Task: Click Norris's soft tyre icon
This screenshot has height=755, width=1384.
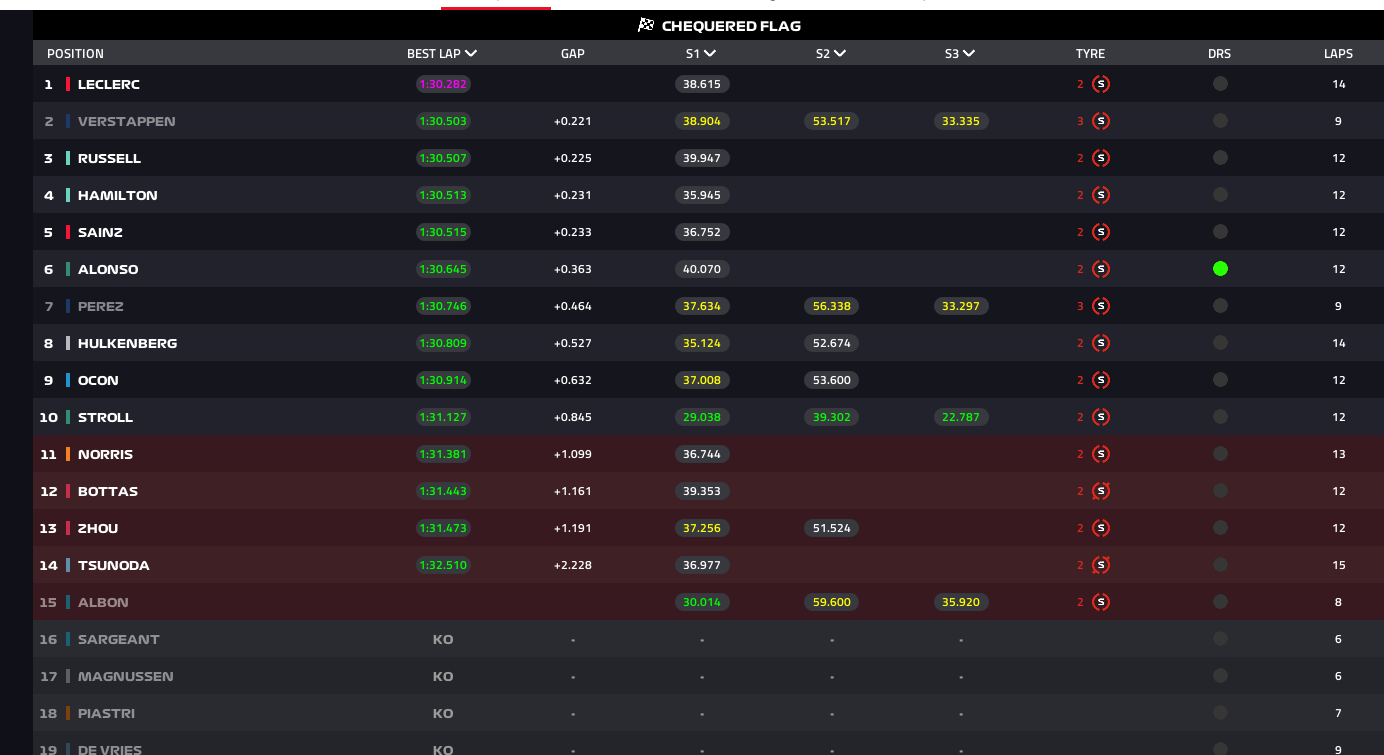Action: coord(1101,454)
